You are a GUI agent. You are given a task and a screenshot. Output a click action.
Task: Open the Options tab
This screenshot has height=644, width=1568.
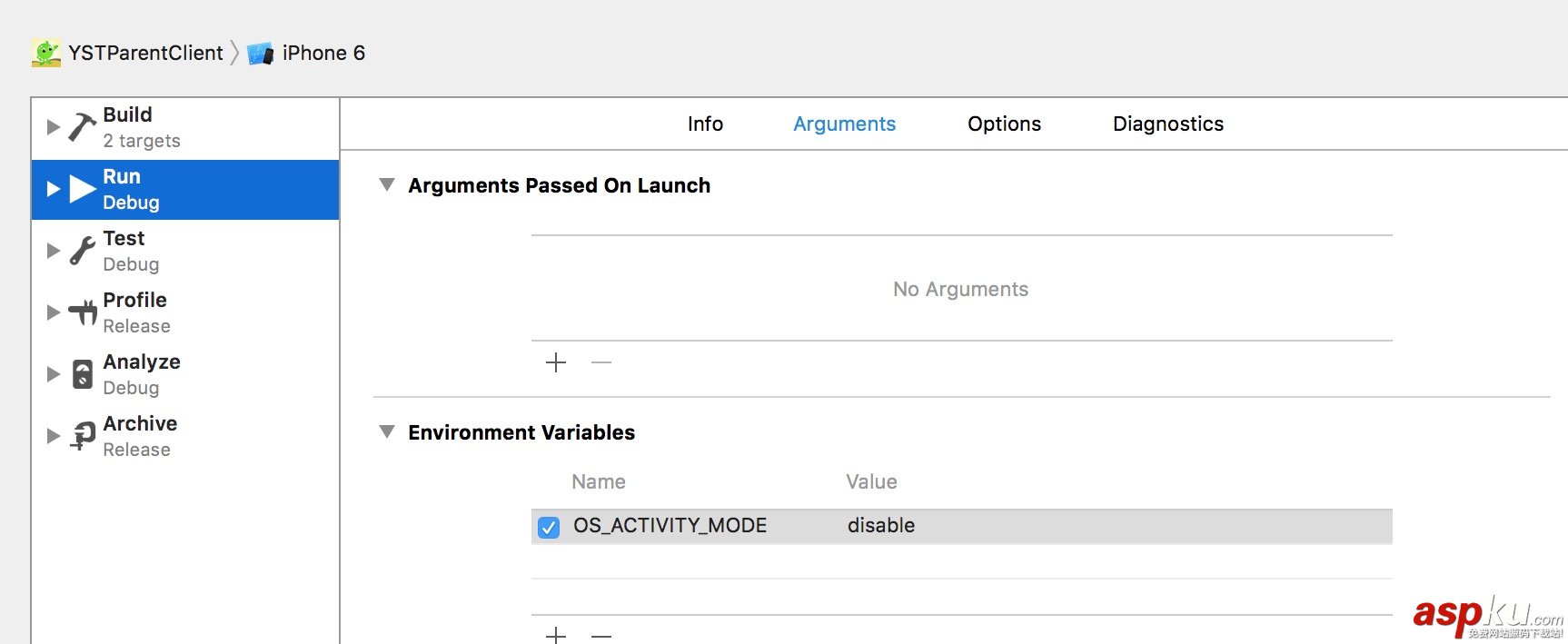pos(1004,124)
